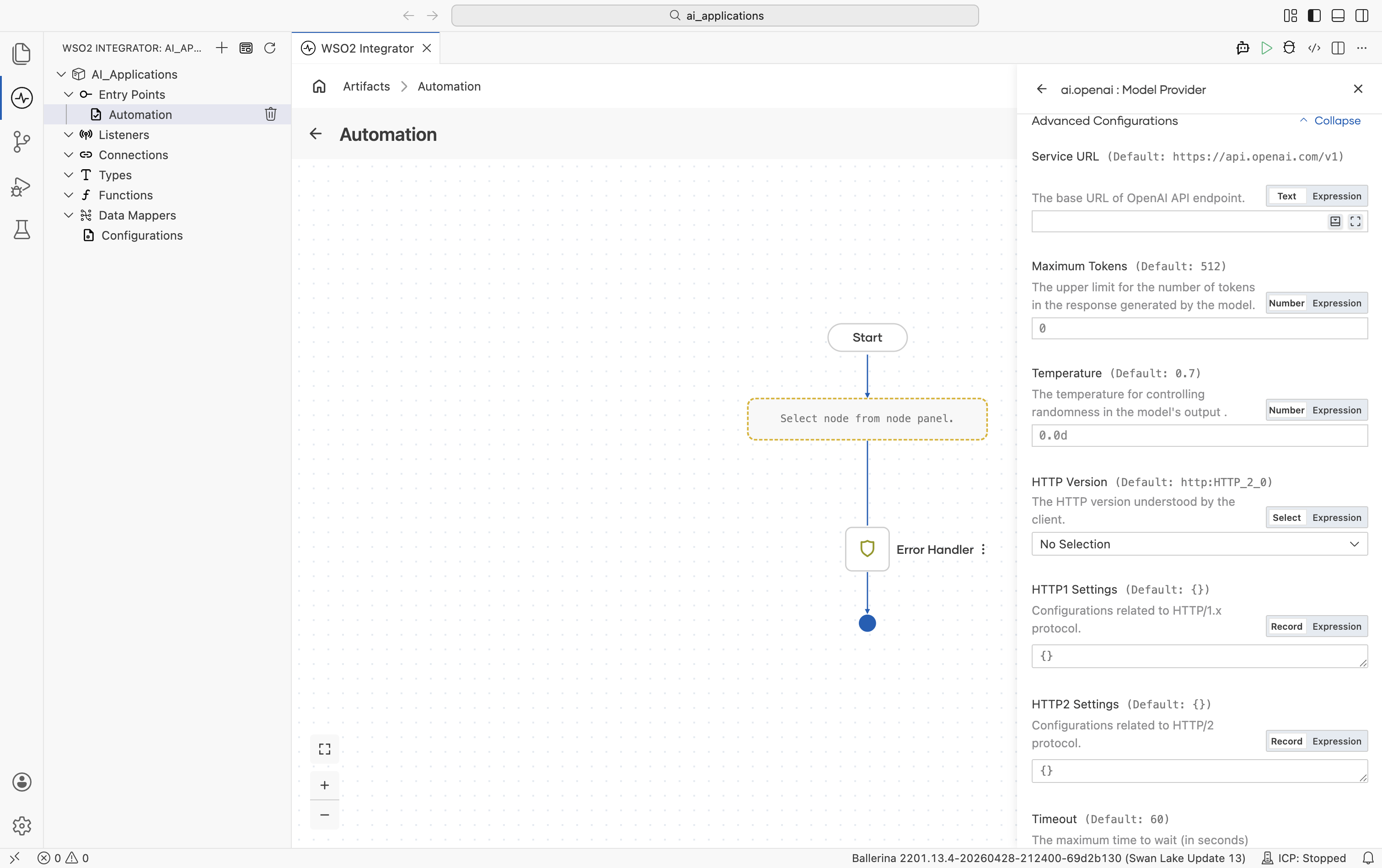
Task: Open helper pane in Service URL field
Action: point(1335,222)
